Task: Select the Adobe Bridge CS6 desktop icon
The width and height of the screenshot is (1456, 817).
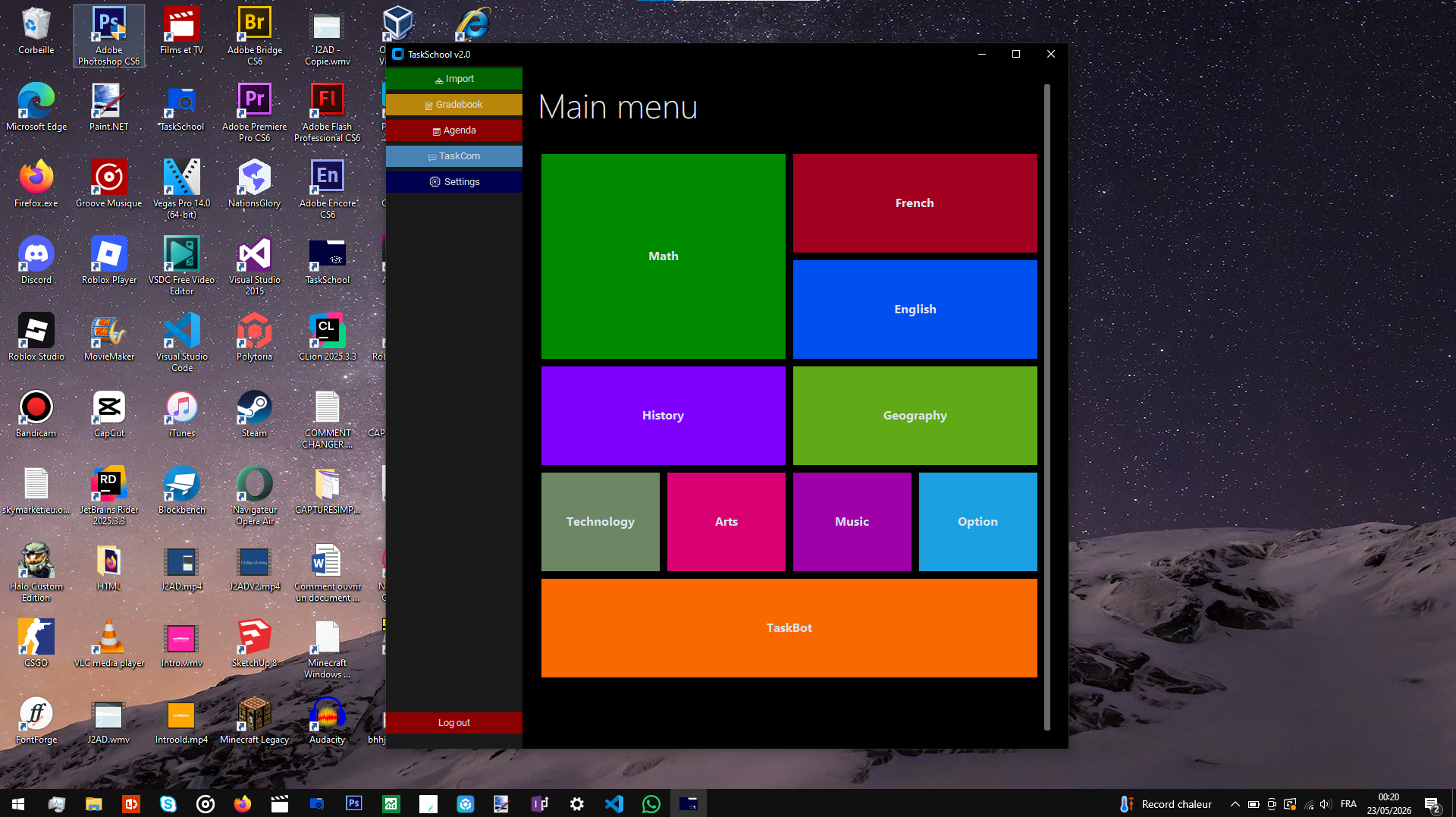Action: click(x=255, y=36)
